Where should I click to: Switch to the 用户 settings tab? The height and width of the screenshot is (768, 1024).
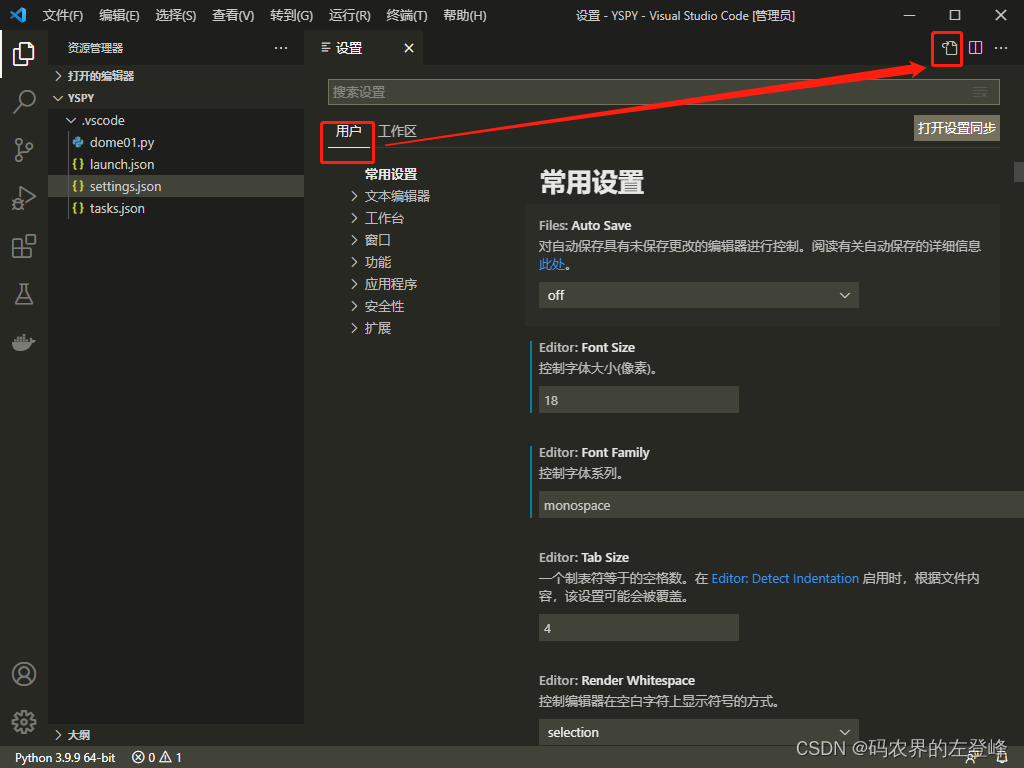pos(348,131)
